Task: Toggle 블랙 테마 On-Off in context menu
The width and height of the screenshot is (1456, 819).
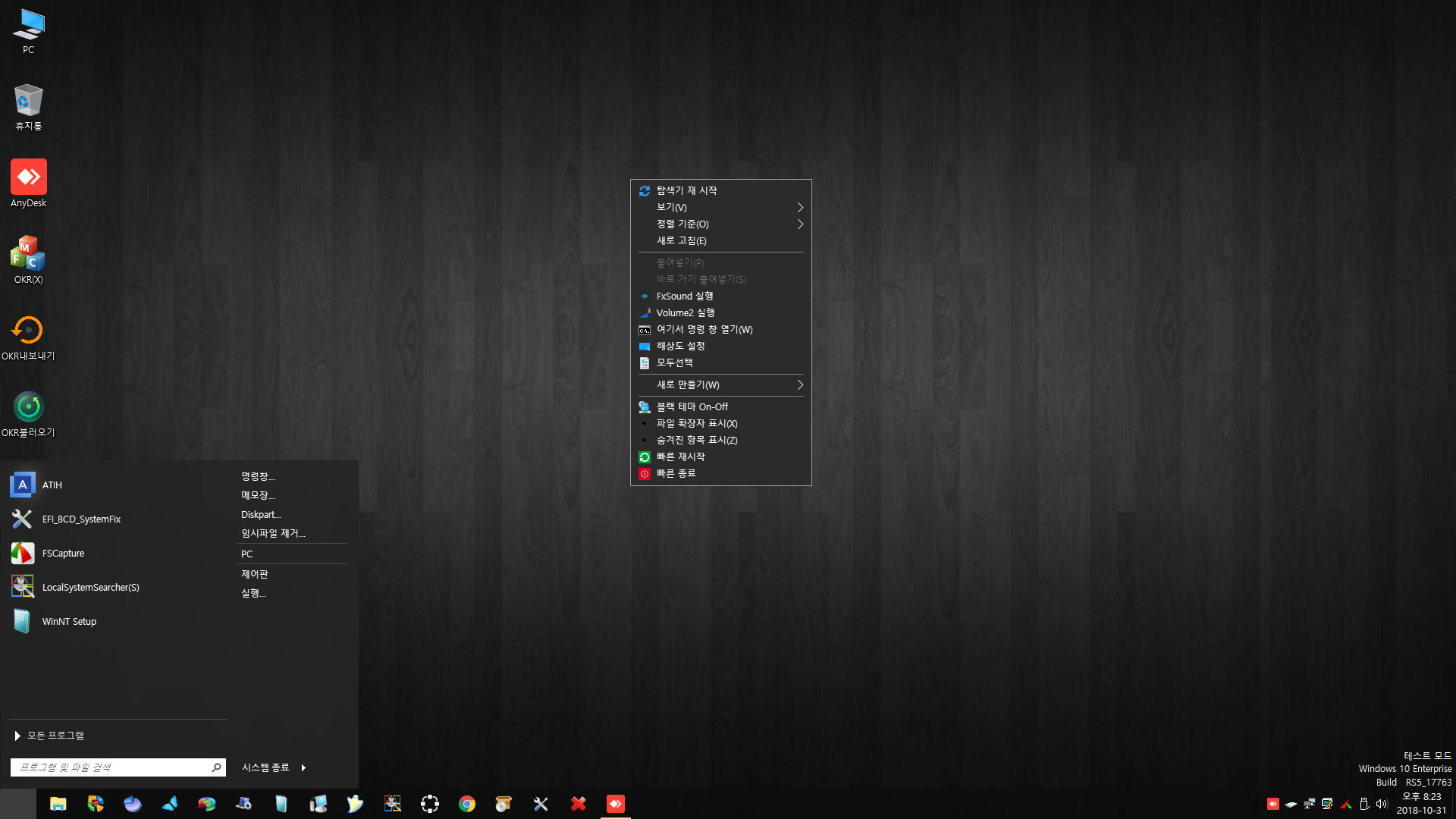Action: (x=720, y=406)
